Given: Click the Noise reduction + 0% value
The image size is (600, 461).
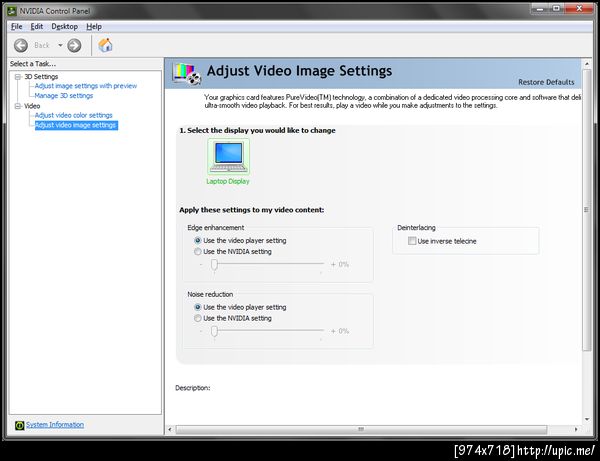Looking at the screenshot, I should 340,331.
